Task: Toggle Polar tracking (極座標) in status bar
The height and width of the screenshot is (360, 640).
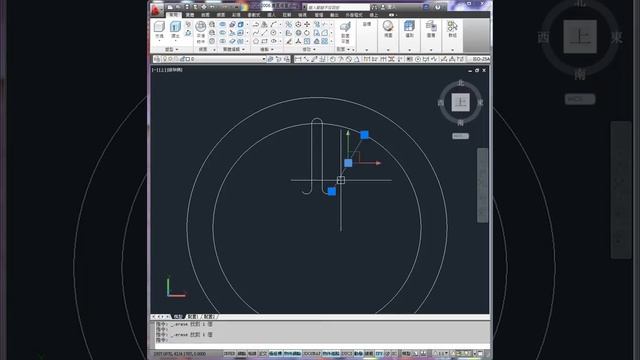Action: (276, 353)
